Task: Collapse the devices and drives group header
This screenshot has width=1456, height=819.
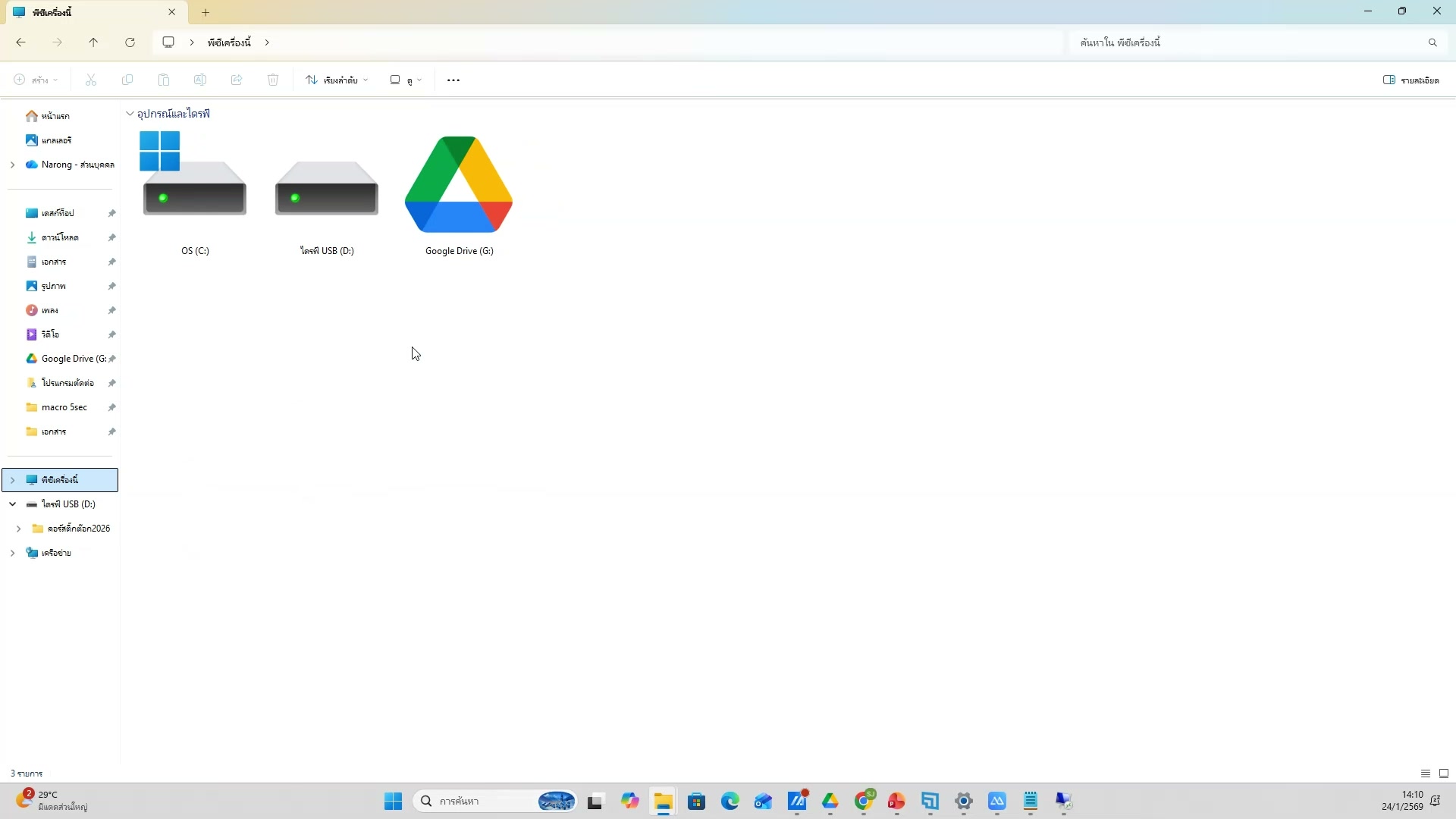Action: tap(130, 114)
